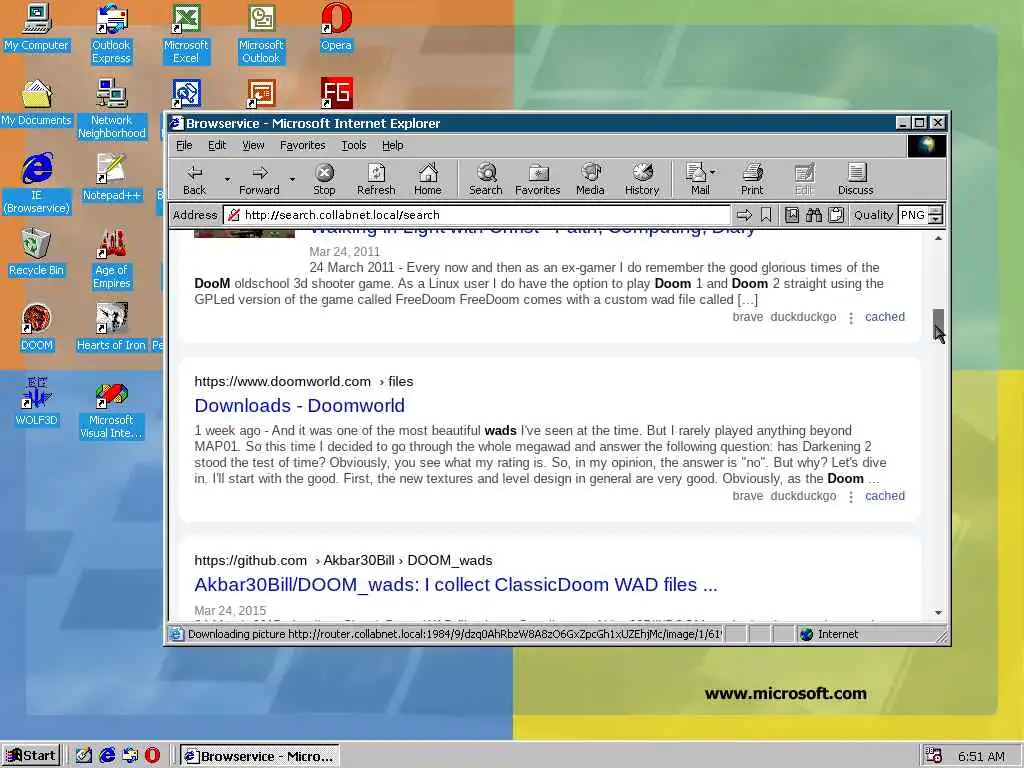Image resolution: width=1024 pixels, height=768 pixels.
Task: Select the IE (Browservice) desktop icon
Action: click(37, 184)
